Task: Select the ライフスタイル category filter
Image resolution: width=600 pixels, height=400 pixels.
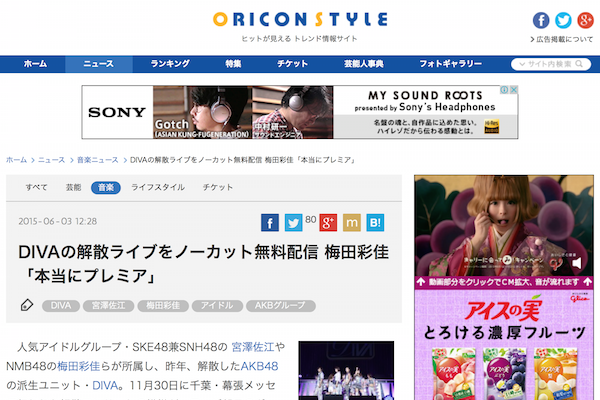Action: (158, 188)
